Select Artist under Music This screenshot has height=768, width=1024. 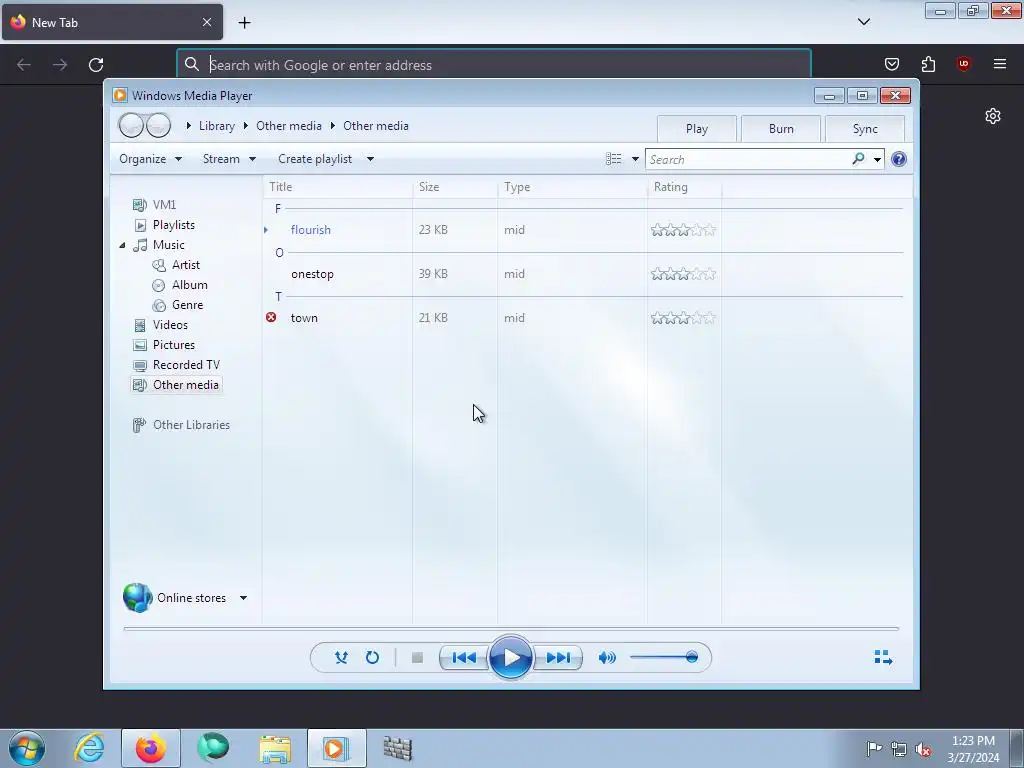point(185,265)
